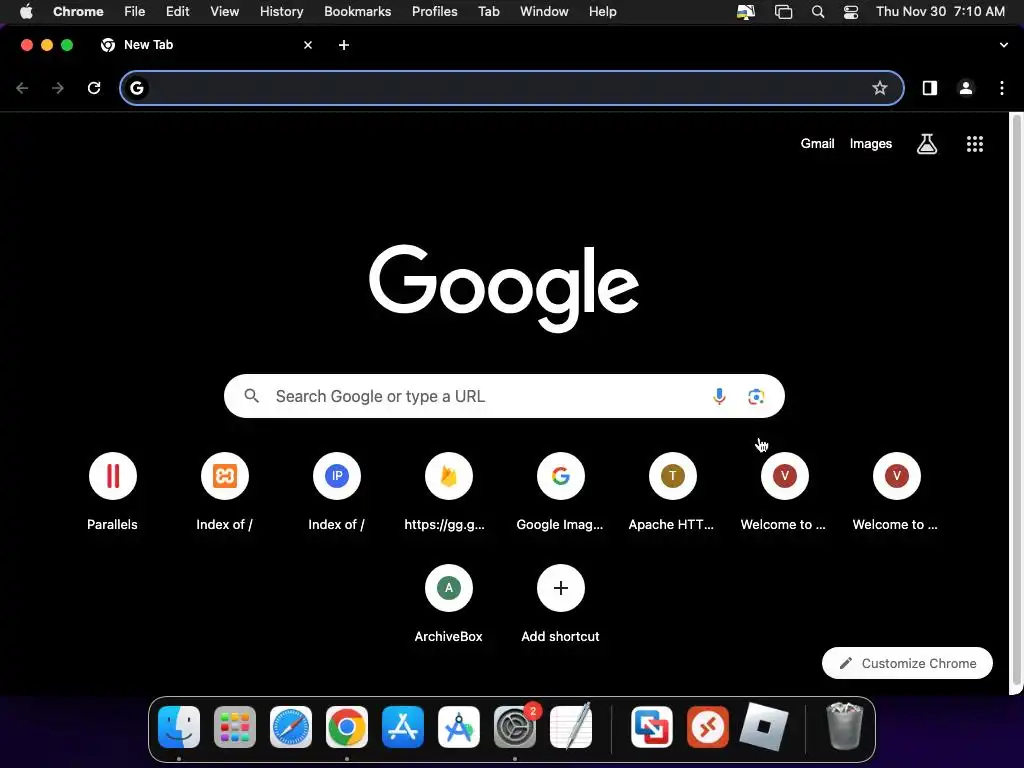Open Finder from the Dock
Screen dimensions: 1024x768
click(x=179, y=727)
